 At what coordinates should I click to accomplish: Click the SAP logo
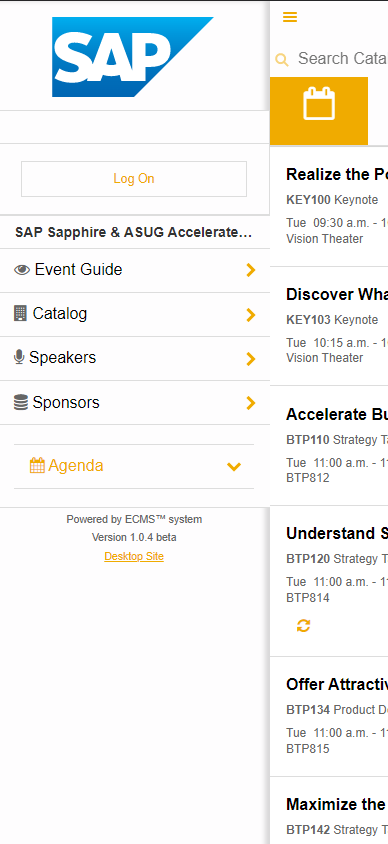(132, 57)
